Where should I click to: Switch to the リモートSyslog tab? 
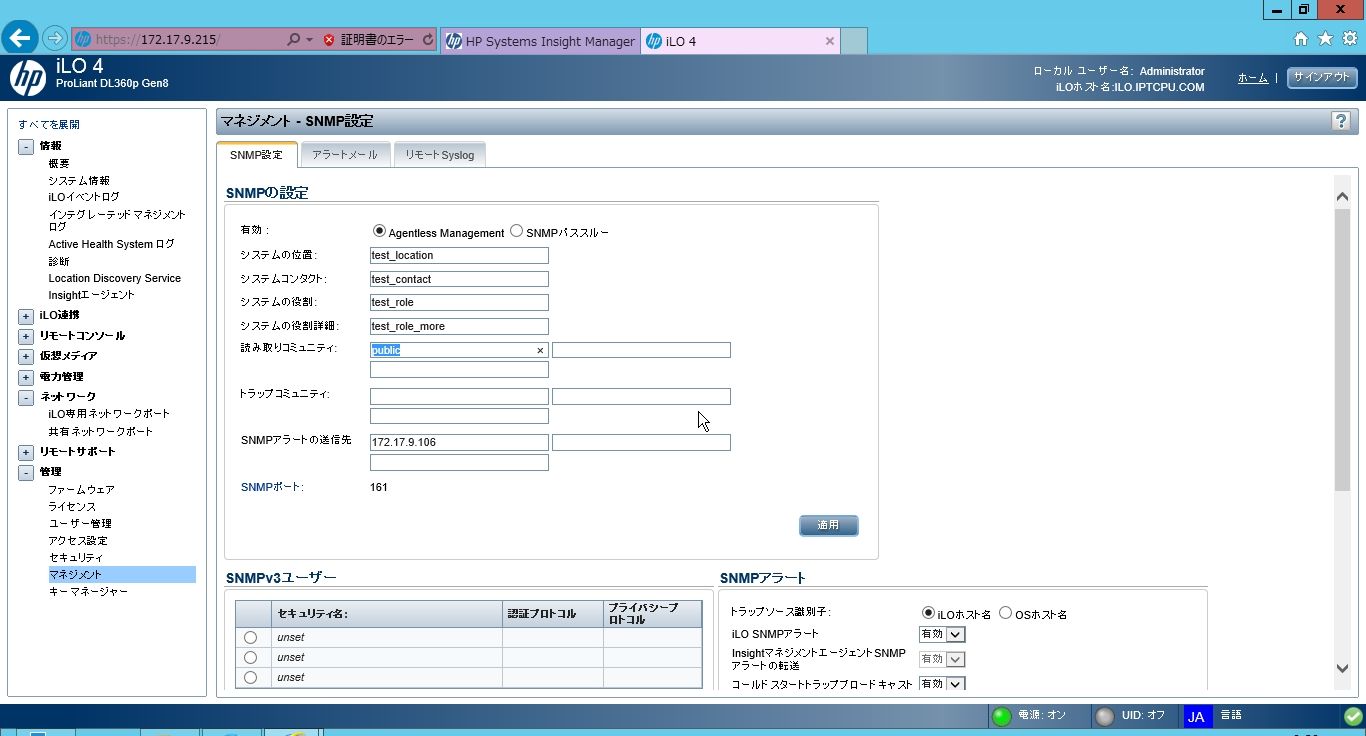pos(440,155)
